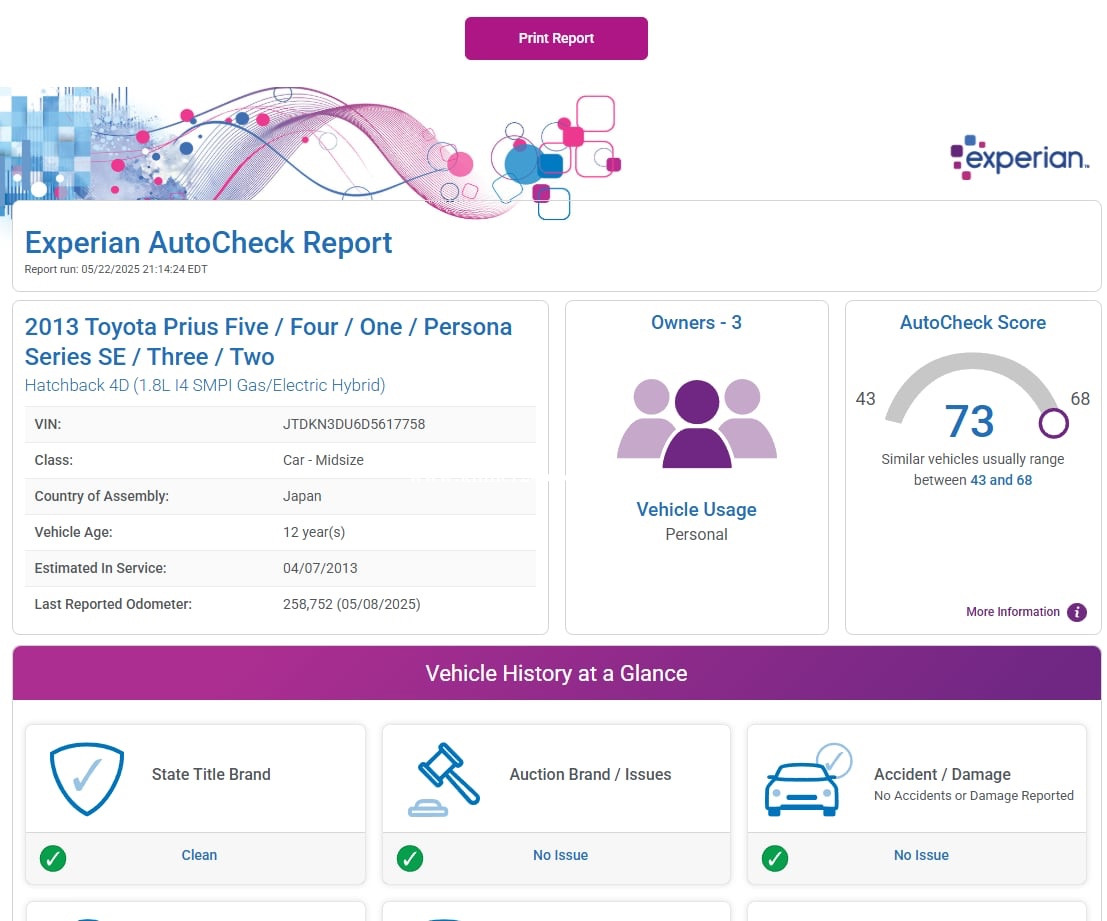Click the high range number 68 by gauge
This screenshot has width=1107, height=921.
tap(1080, 399)
